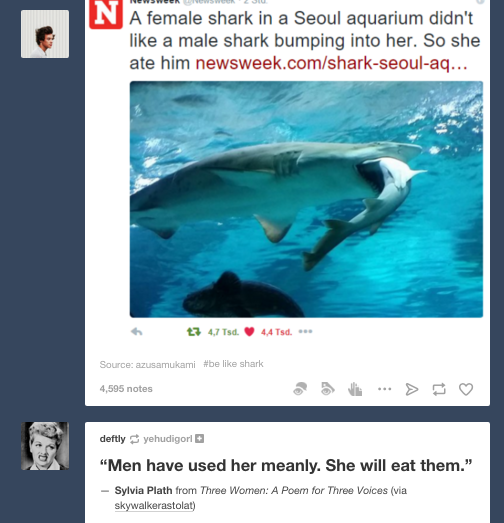This screenshot has width=504, height=523.
Task: Click the tweet's red heart icon
Action: coord(249,332)
